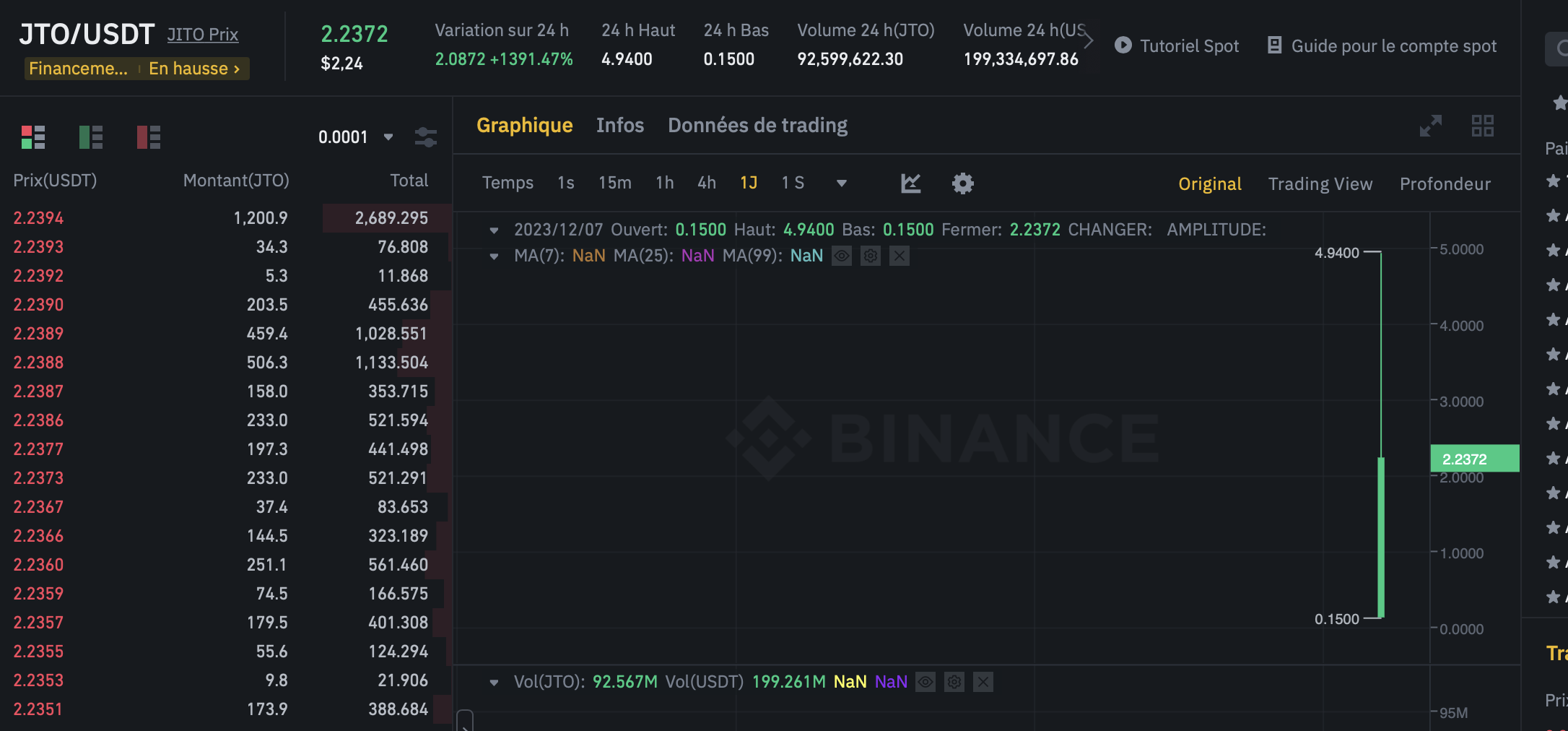Set chart interval to 1 S
Viewport: 1568px width, 731px height.
(x=793, y=183)
